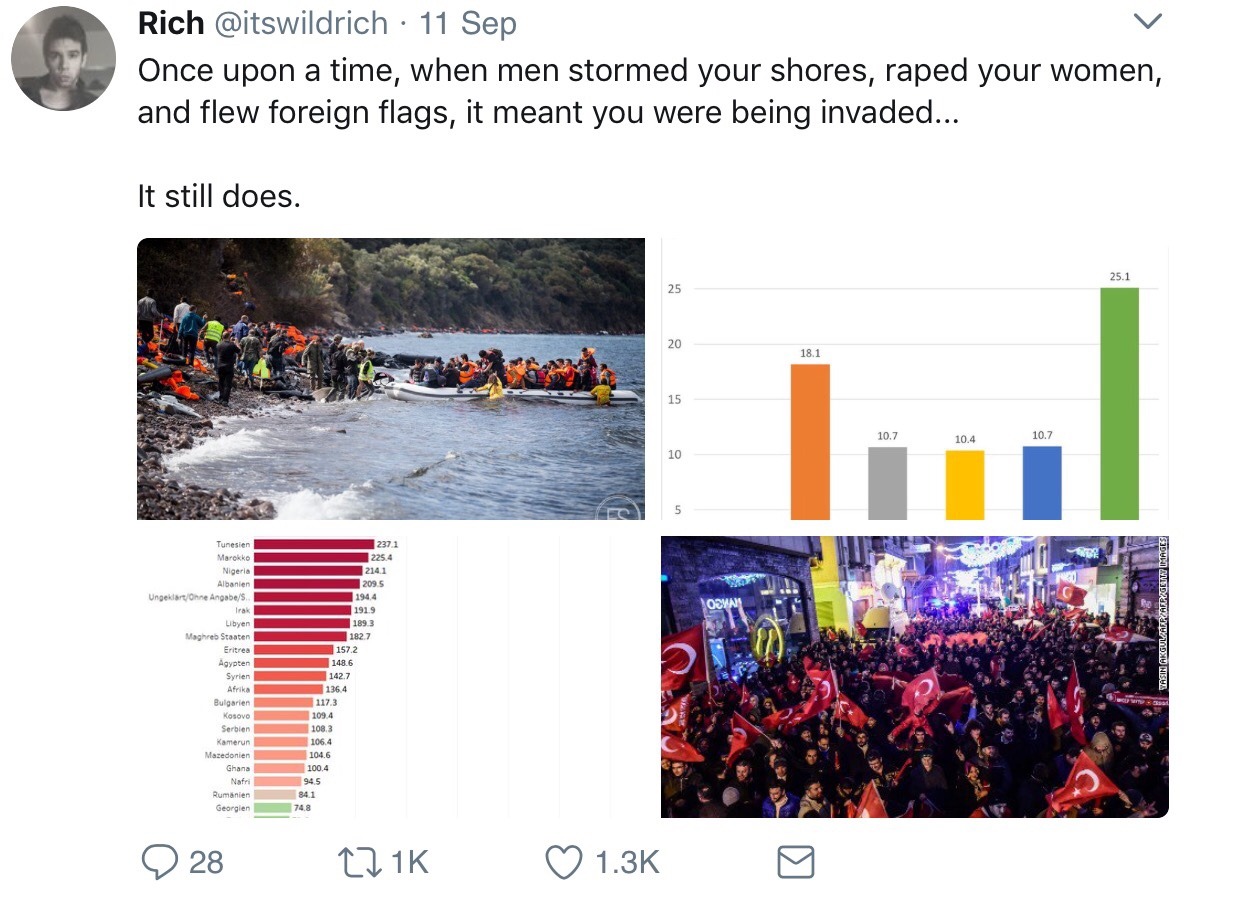View the boat landing shoreline photo

391,378
